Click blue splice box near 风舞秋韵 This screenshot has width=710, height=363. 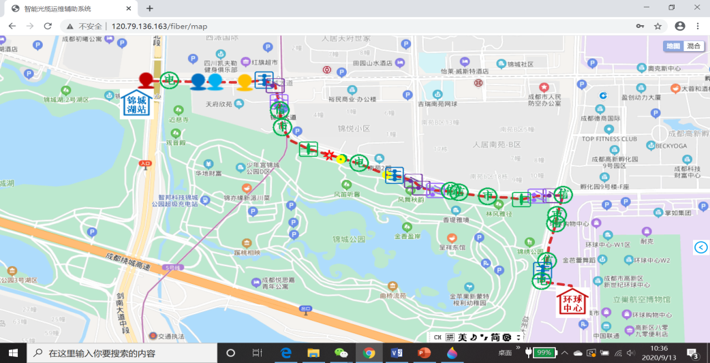[x=394, y=175]
